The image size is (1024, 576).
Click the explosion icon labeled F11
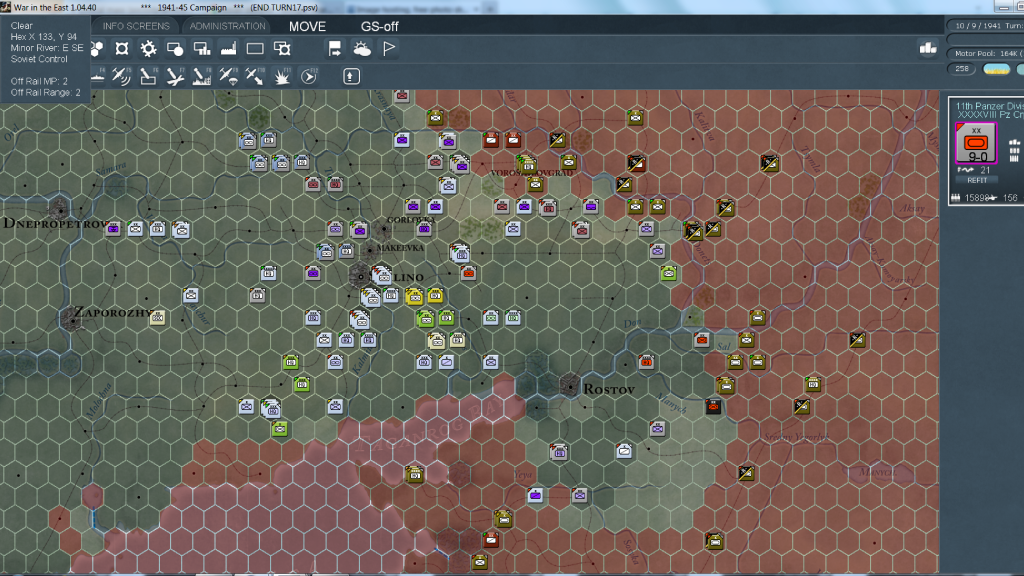pyautogui.click(x=282, y=75)
